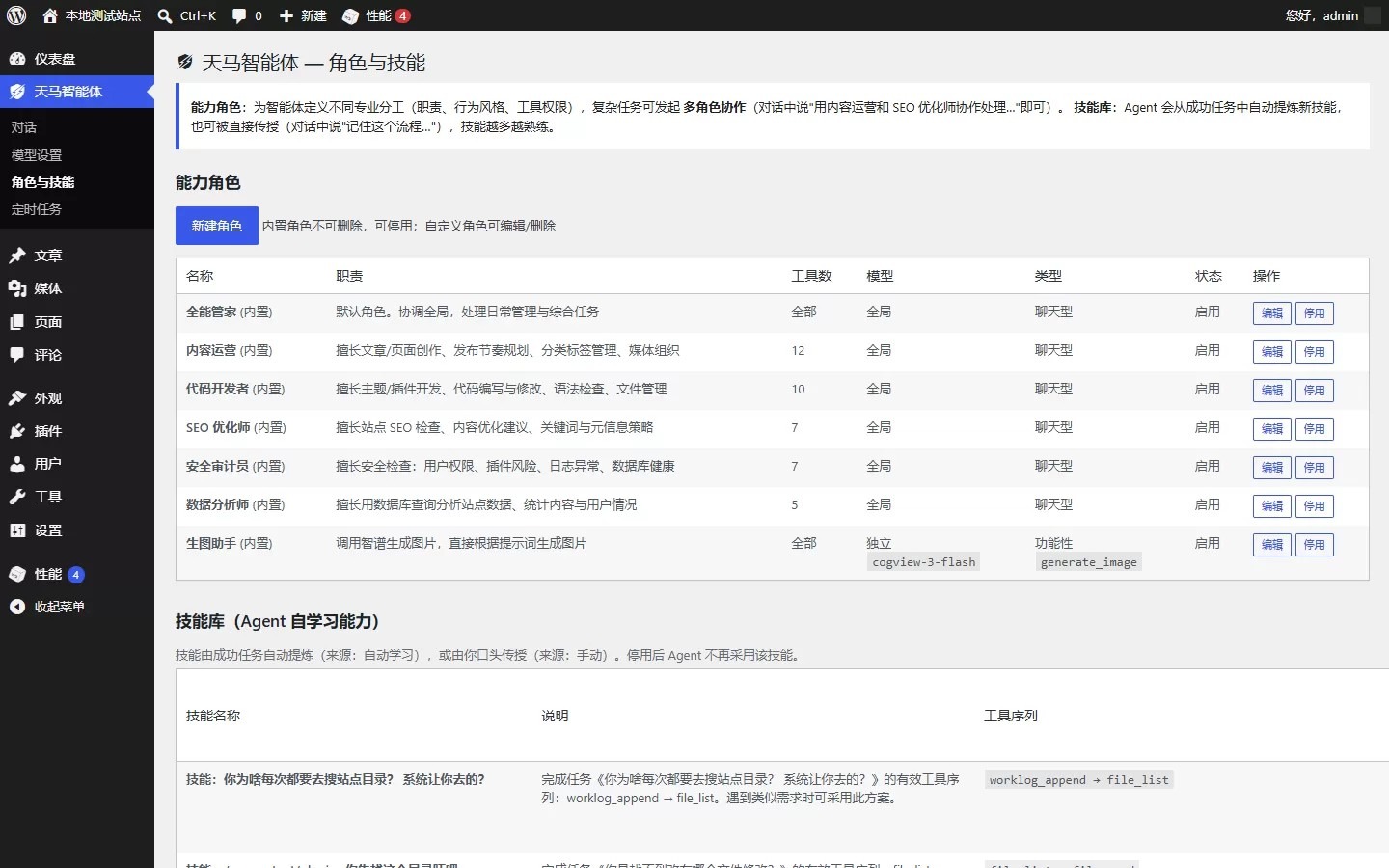Click the 您好，admin greeting link
This screenshot has height=868, width=1389.
point(1321,15)
